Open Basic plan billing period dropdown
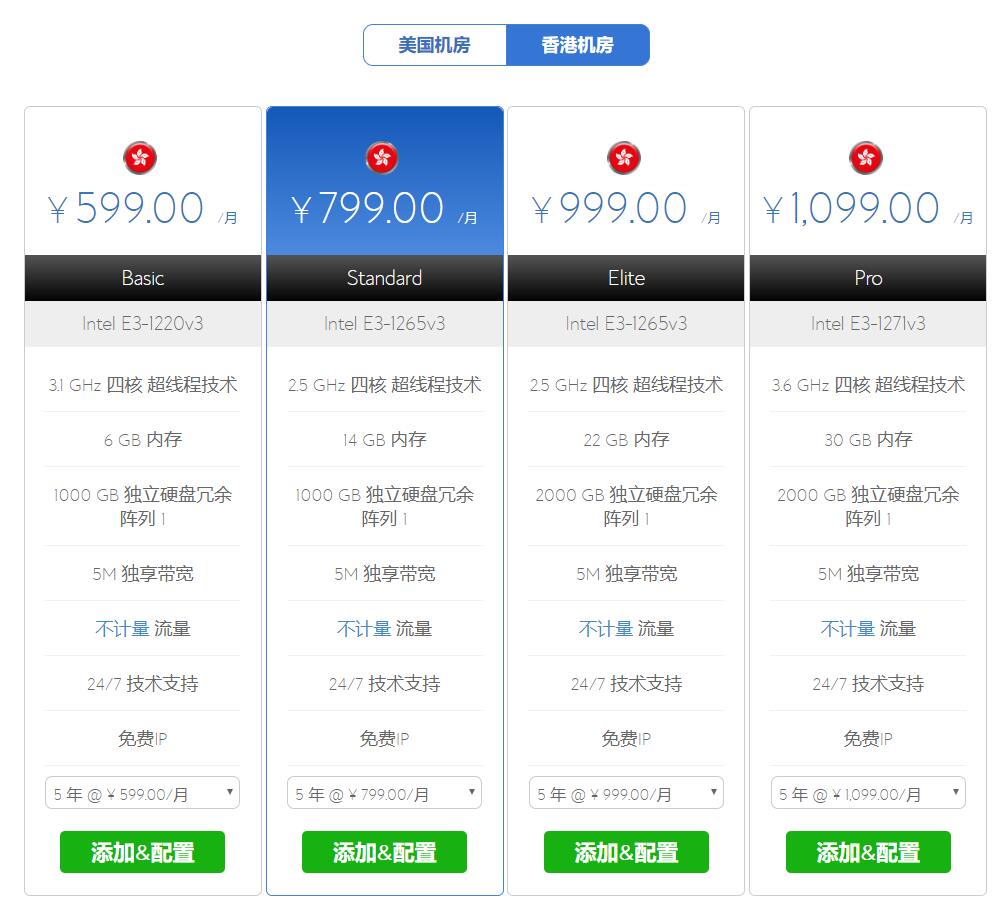Screen dimensions: 1006x905 (x=142, y=793)
